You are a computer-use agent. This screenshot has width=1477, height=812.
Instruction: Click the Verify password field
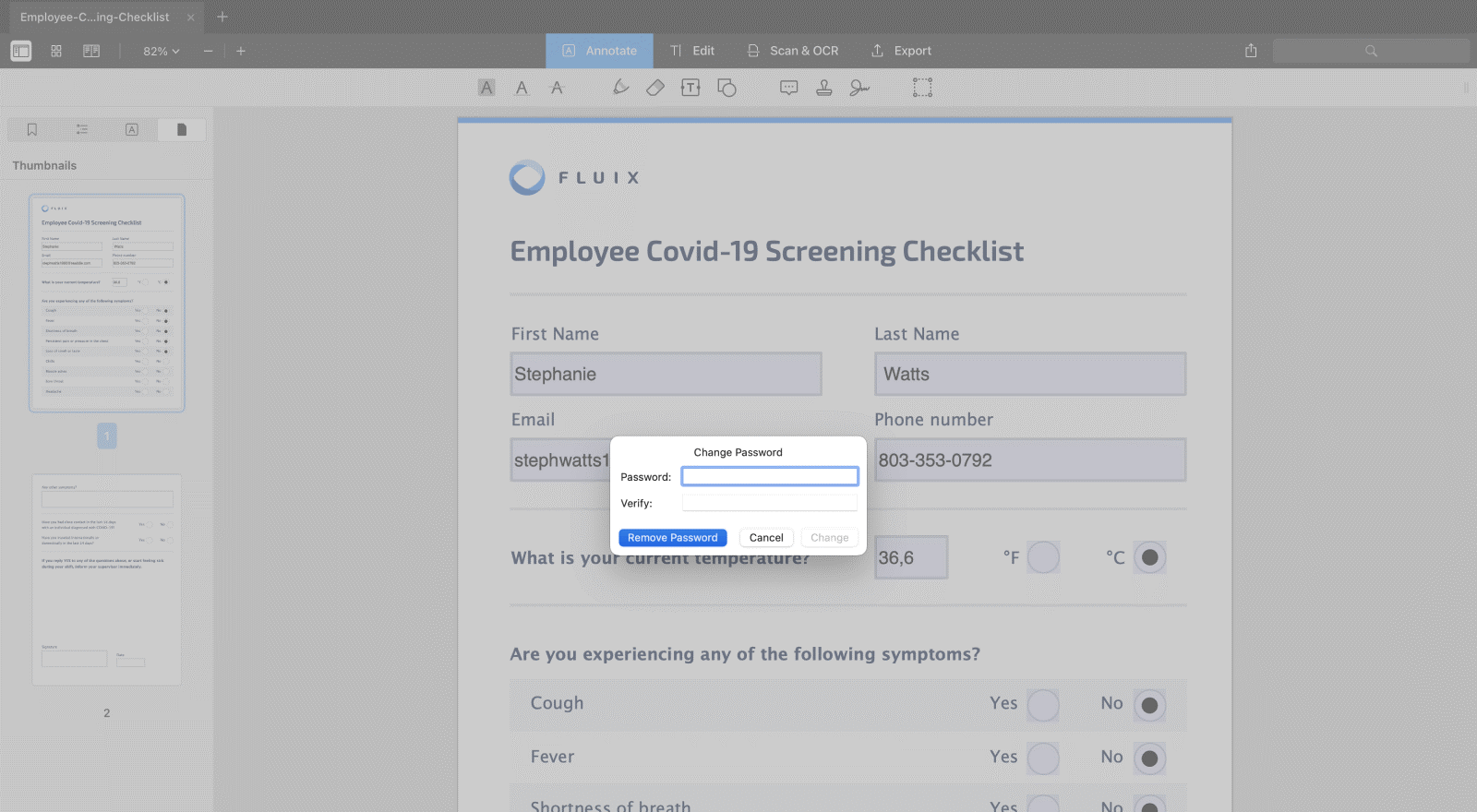coord(769,503)
